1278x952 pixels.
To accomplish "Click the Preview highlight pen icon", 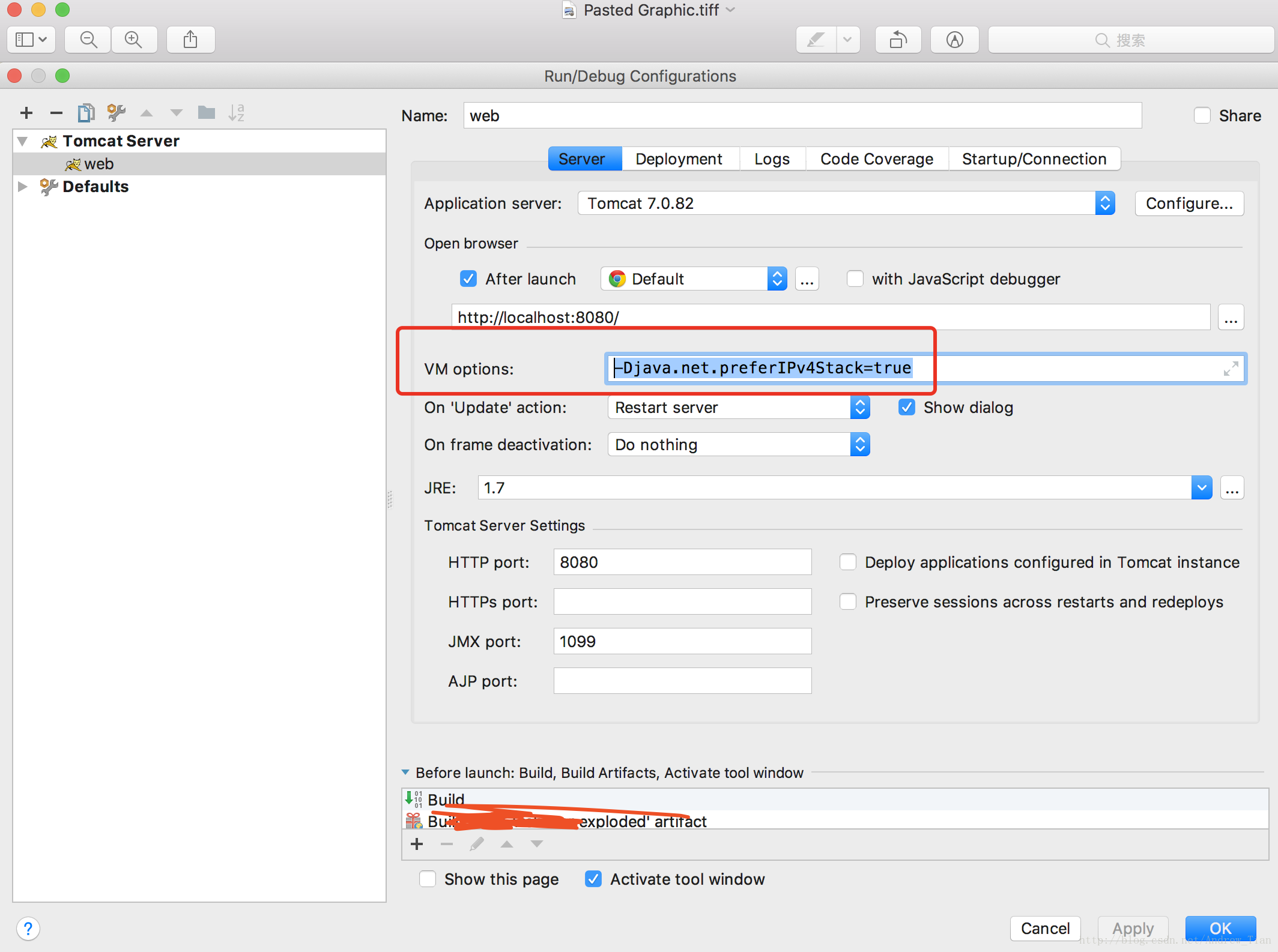I will click(x=816, y=40).
